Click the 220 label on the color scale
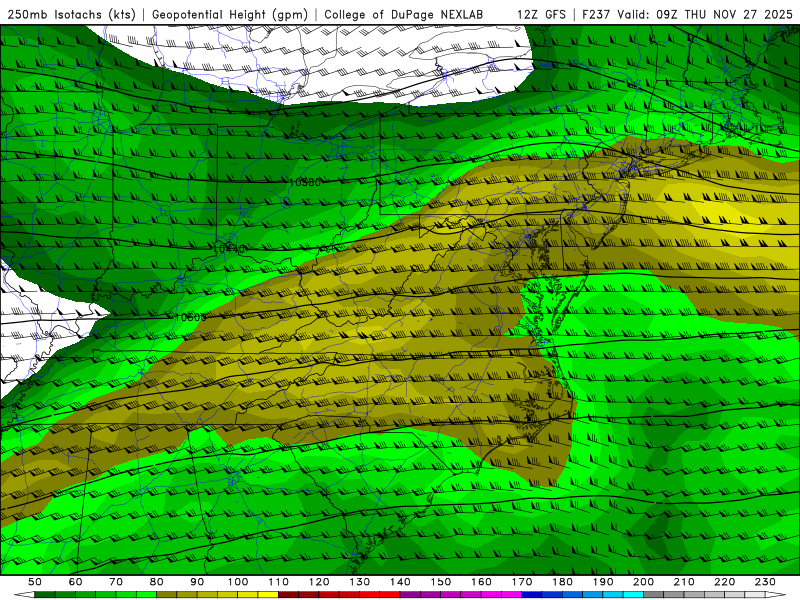The height and width of the screenshot is (600, 800). click(x=725, y=582)
